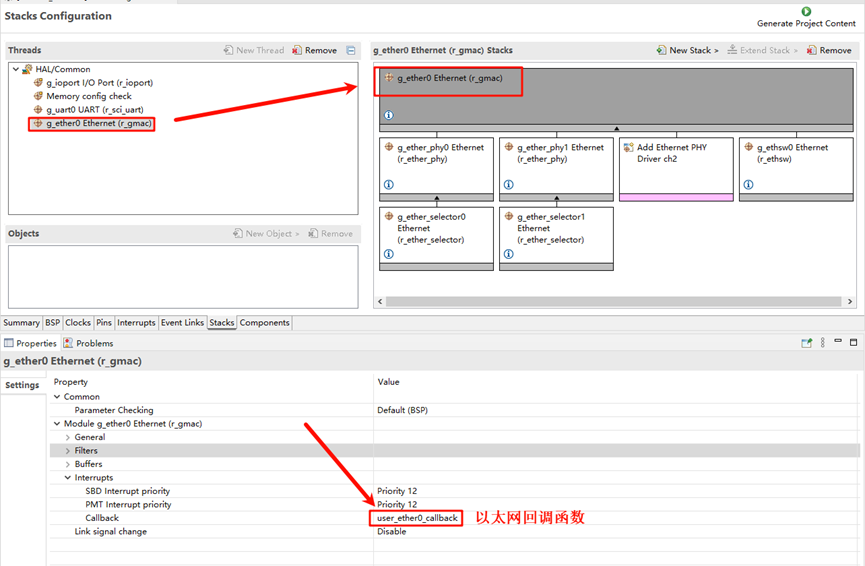Click info icon on g_ether_phy1 block

[508, 185]
